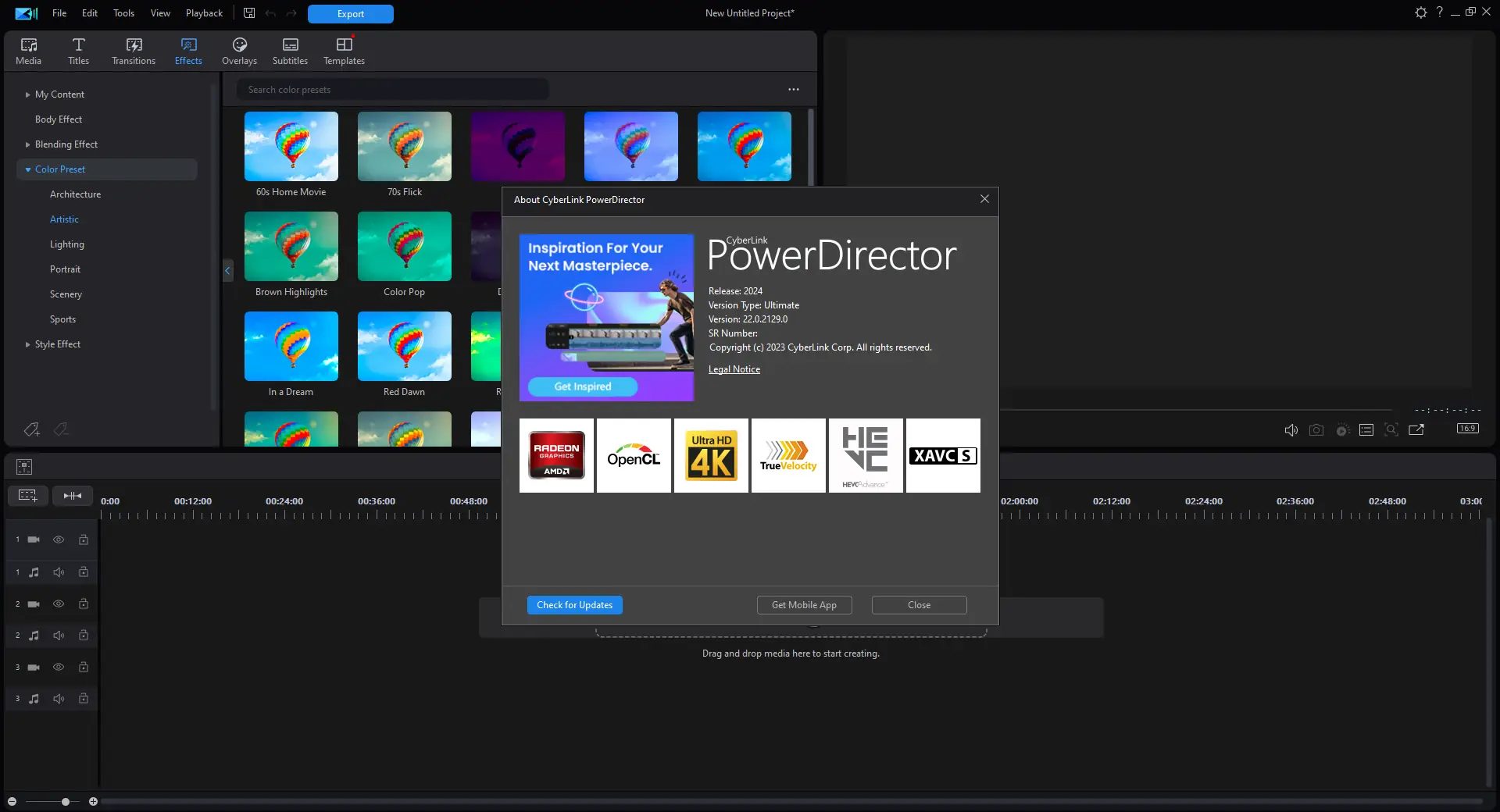This screenshot has height=812, width=1500.
Task: Open the View menu
Action: tap(160, 13)
